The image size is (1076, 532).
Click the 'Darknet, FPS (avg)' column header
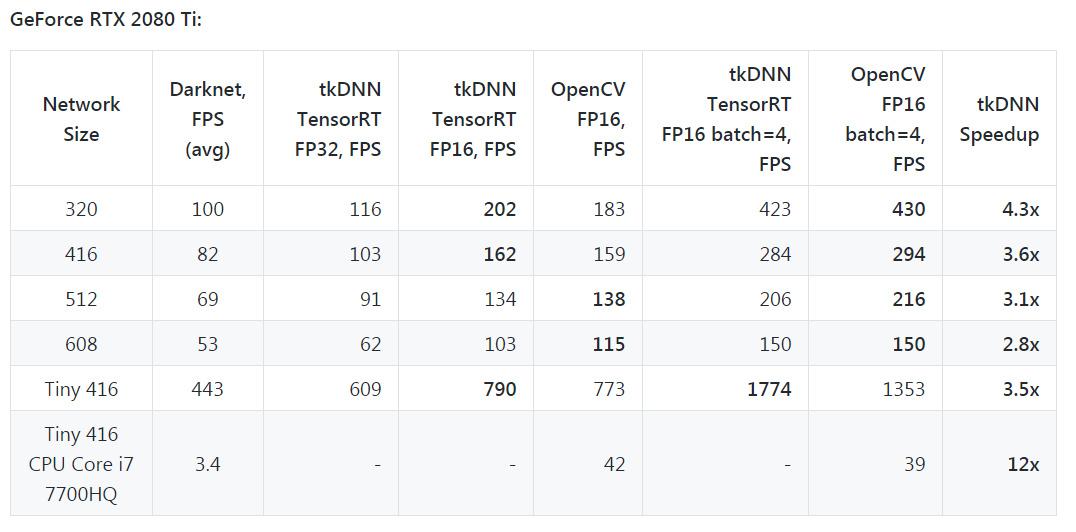(207, 119)
